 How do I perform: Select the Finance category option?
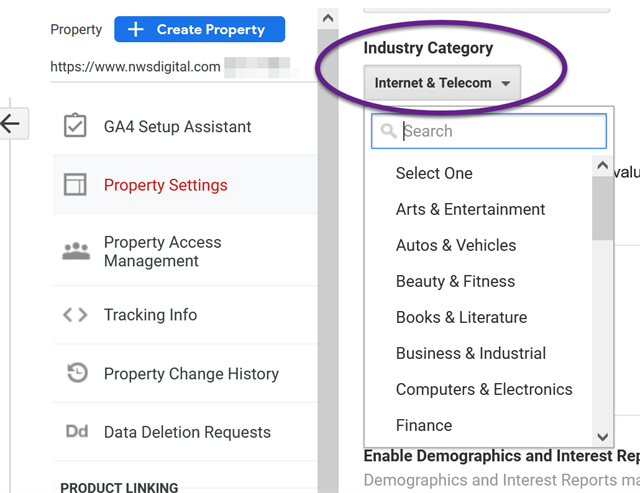click(424, 425)
